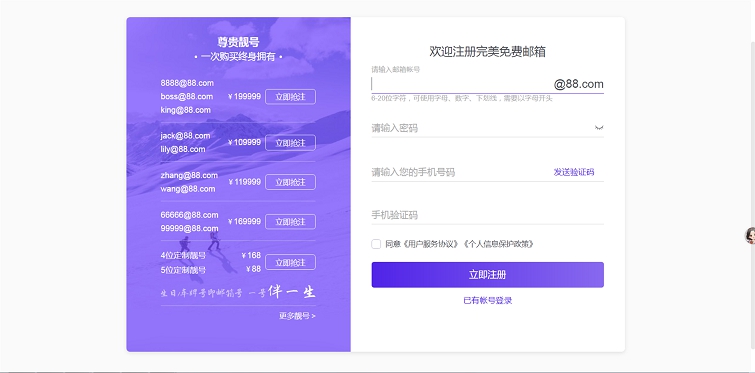Click the 4位定制靓号 text
Screen dimensions: 755x373
183,256
